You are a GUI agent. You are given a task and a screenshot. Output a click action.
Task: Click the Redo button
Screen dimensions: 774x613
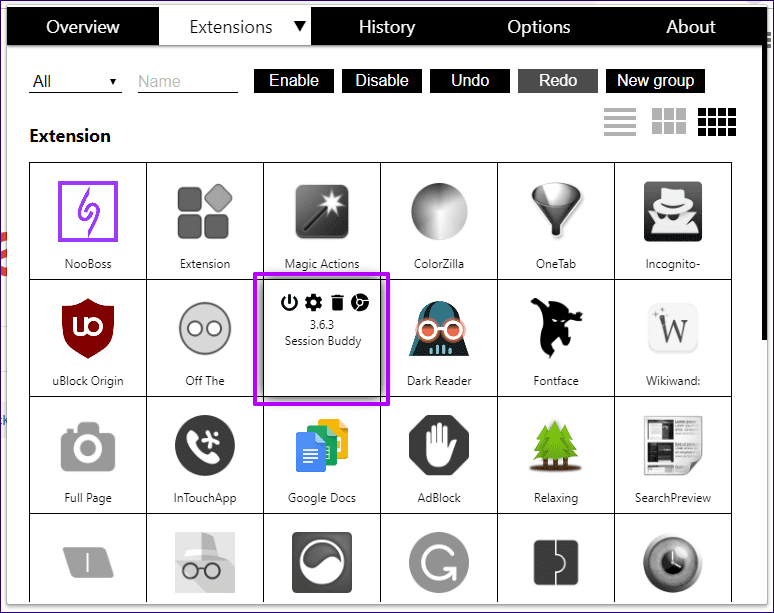pos(558,80)
